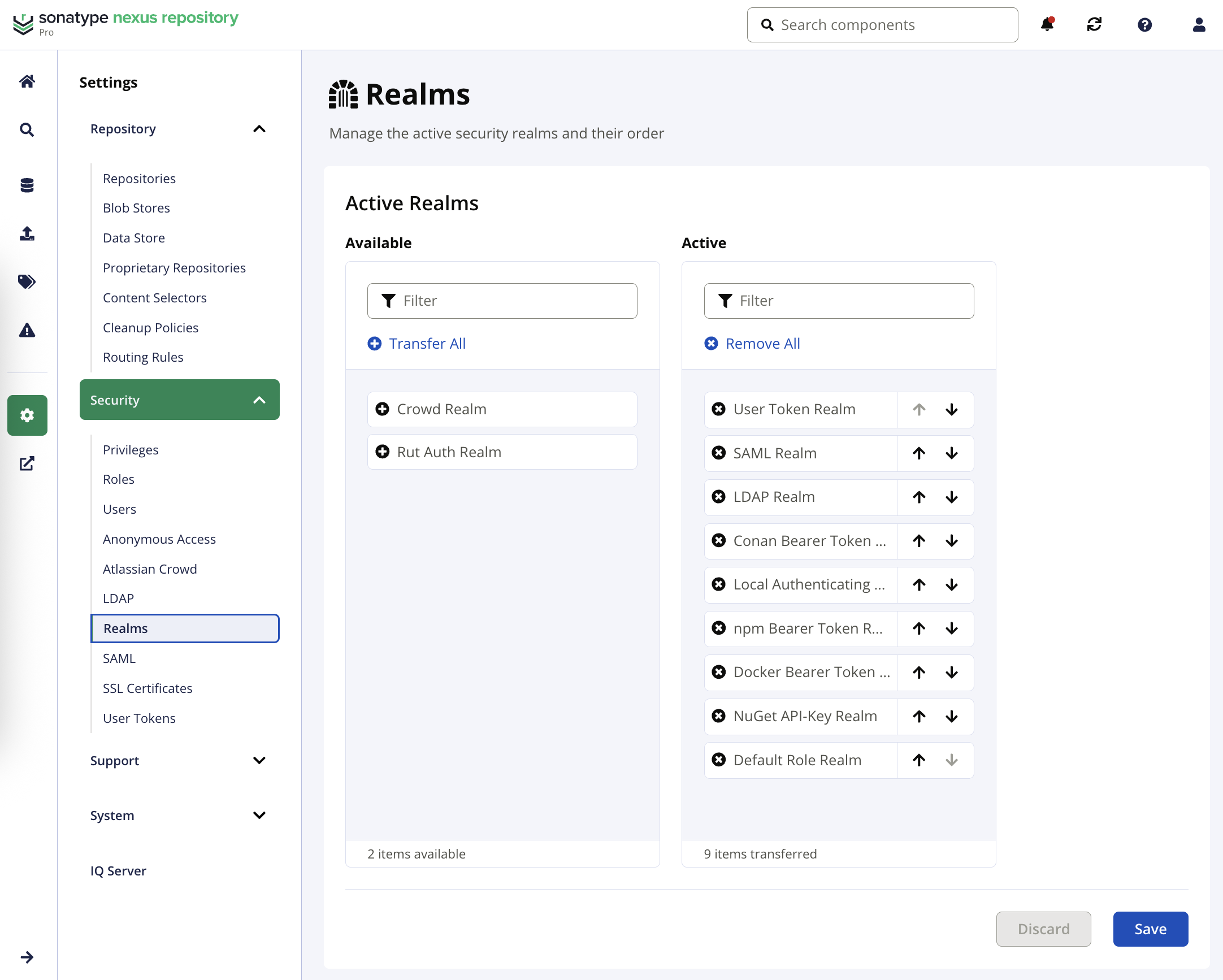Image resolution: width=1223 pixels, height=980 pixels.
Task: Focus the Active realms Filter field
Action: pyautogui.click(x=838, y=301)
